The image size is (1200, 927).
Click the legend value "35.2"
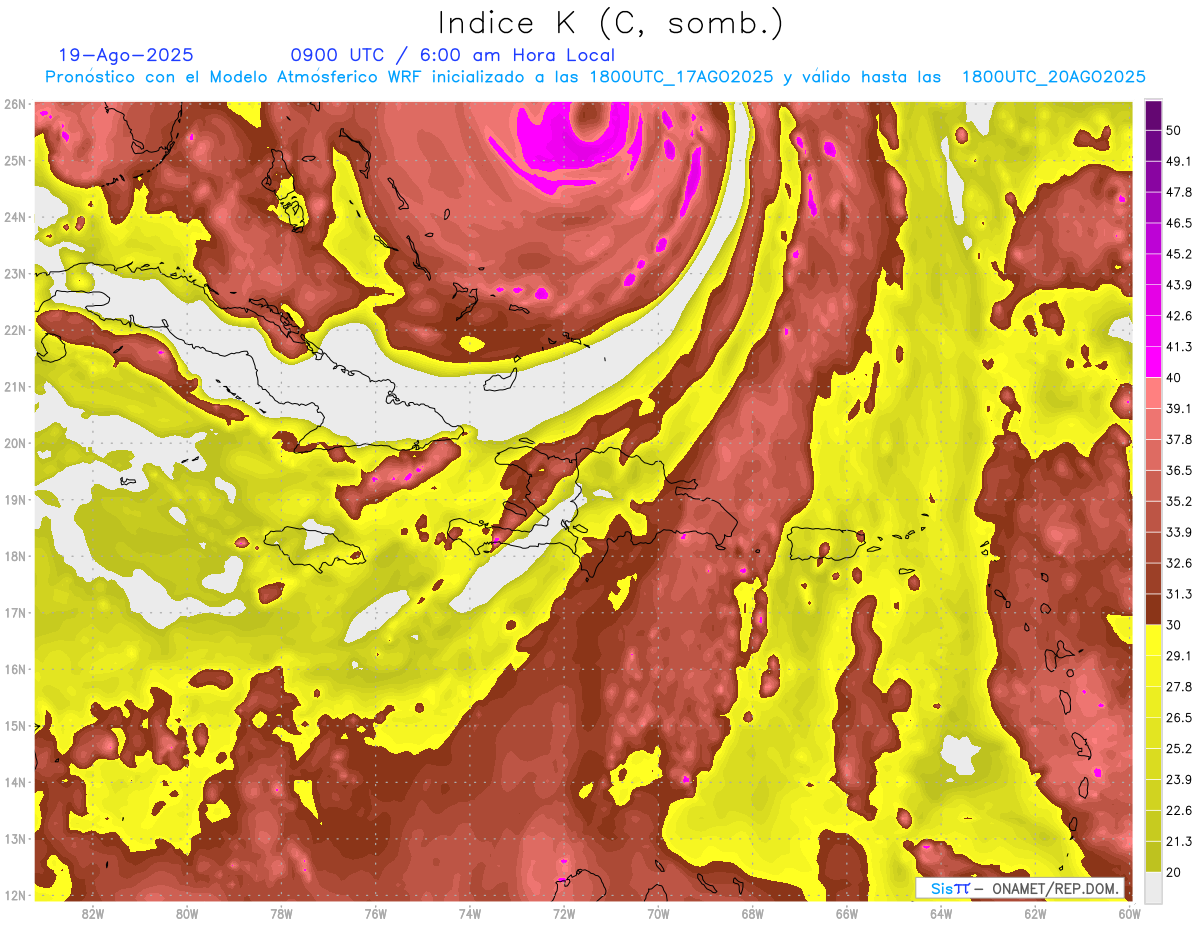1179,501
